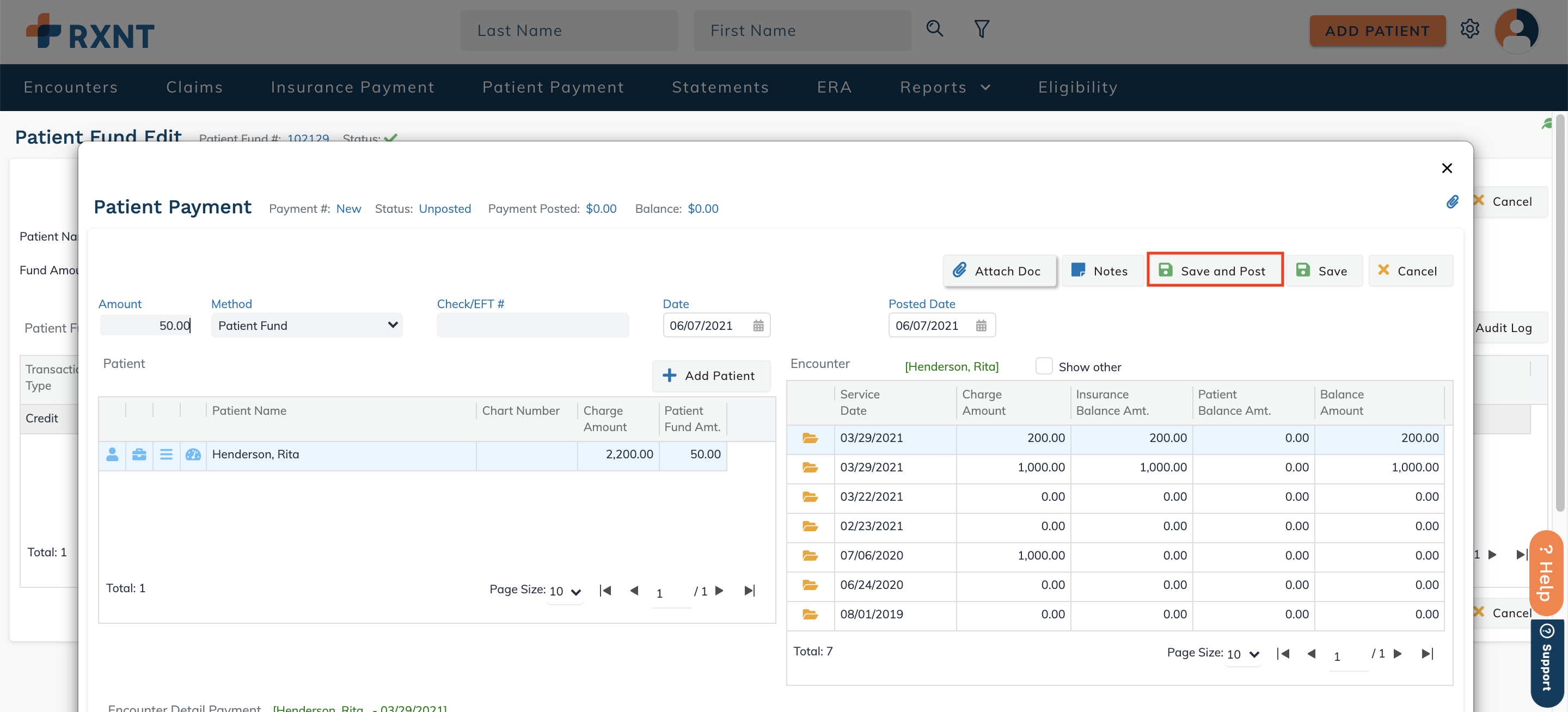Click the briefcase icon for Henderson, Rita
Image resolution: width=1568 pixels, height=712 pixels.
139,455
